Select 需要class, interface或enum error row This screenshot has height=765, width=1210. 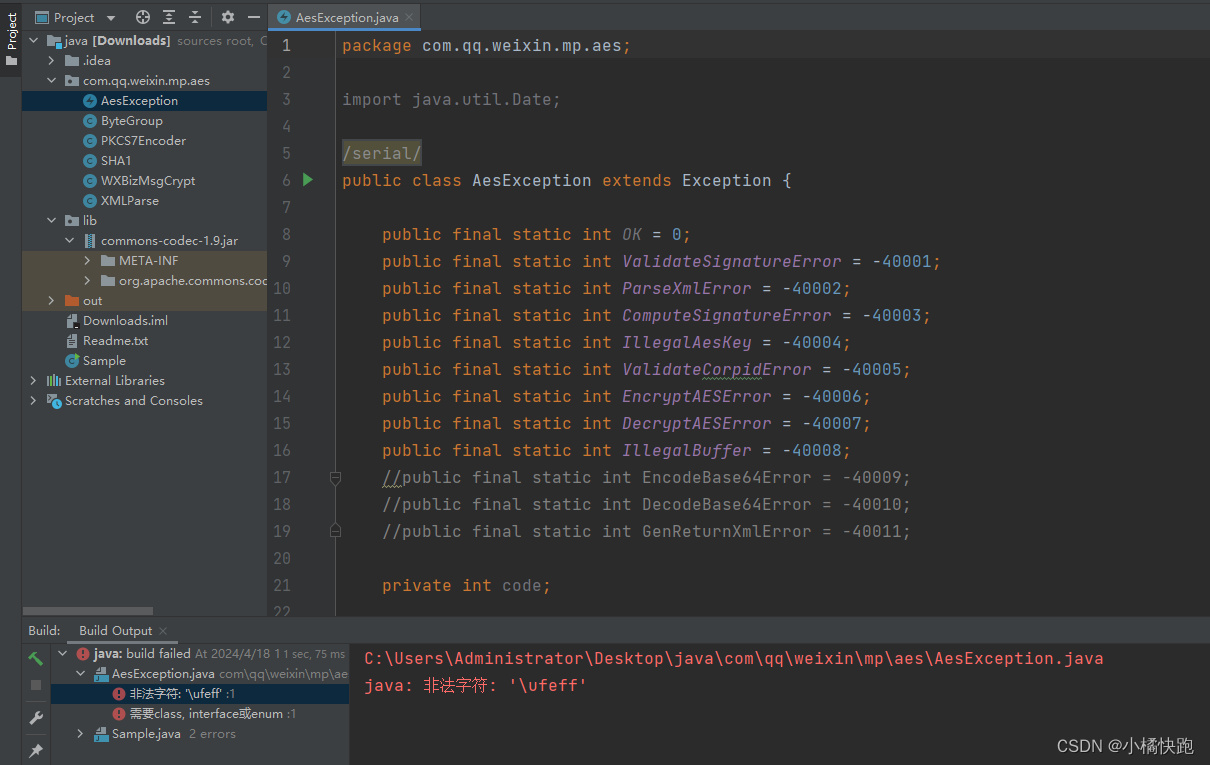pyautogui.click(x=200, y=714)
